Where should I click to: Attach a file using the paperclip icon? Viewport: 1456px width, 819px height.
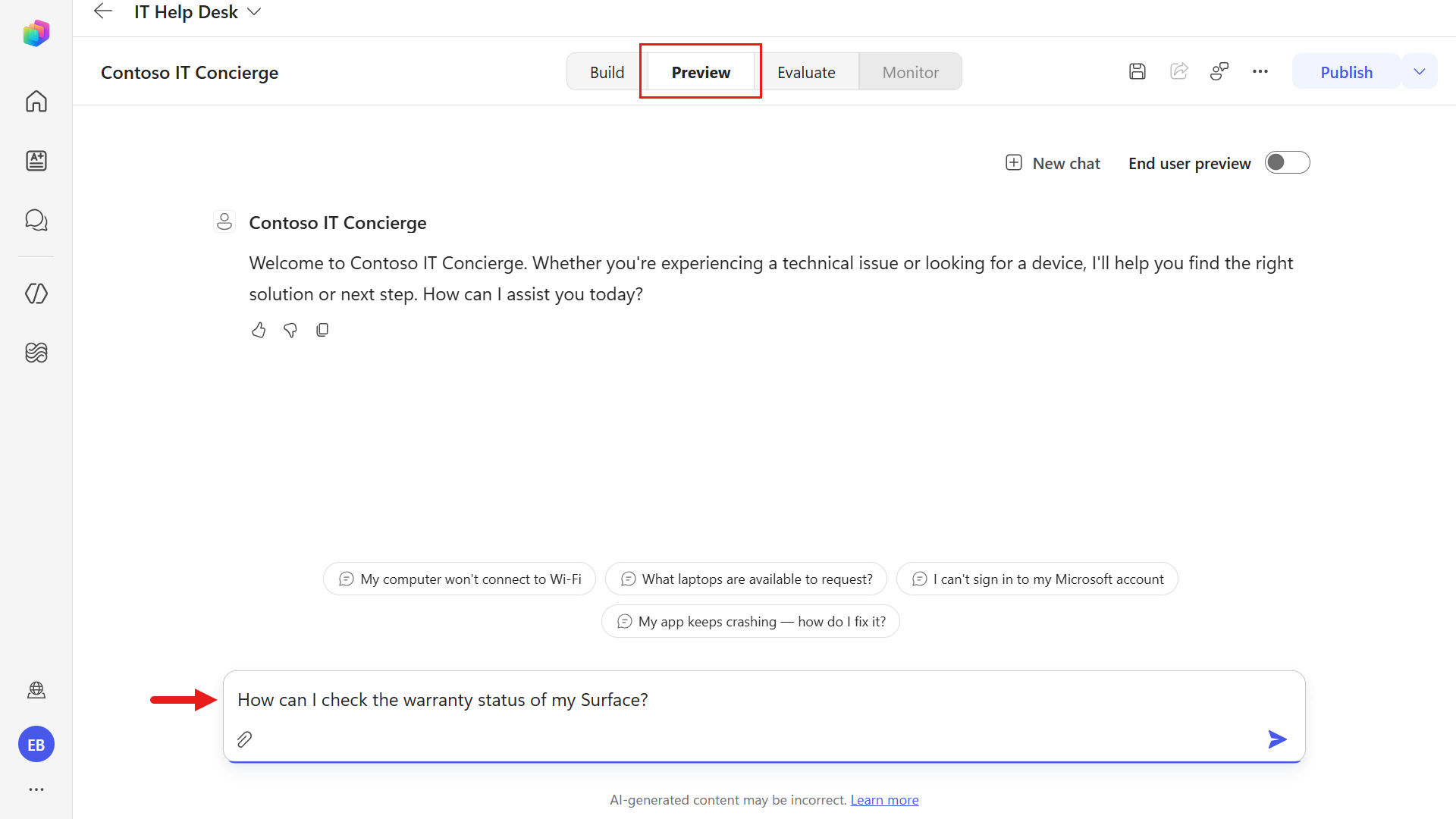(x=244, y=739)
